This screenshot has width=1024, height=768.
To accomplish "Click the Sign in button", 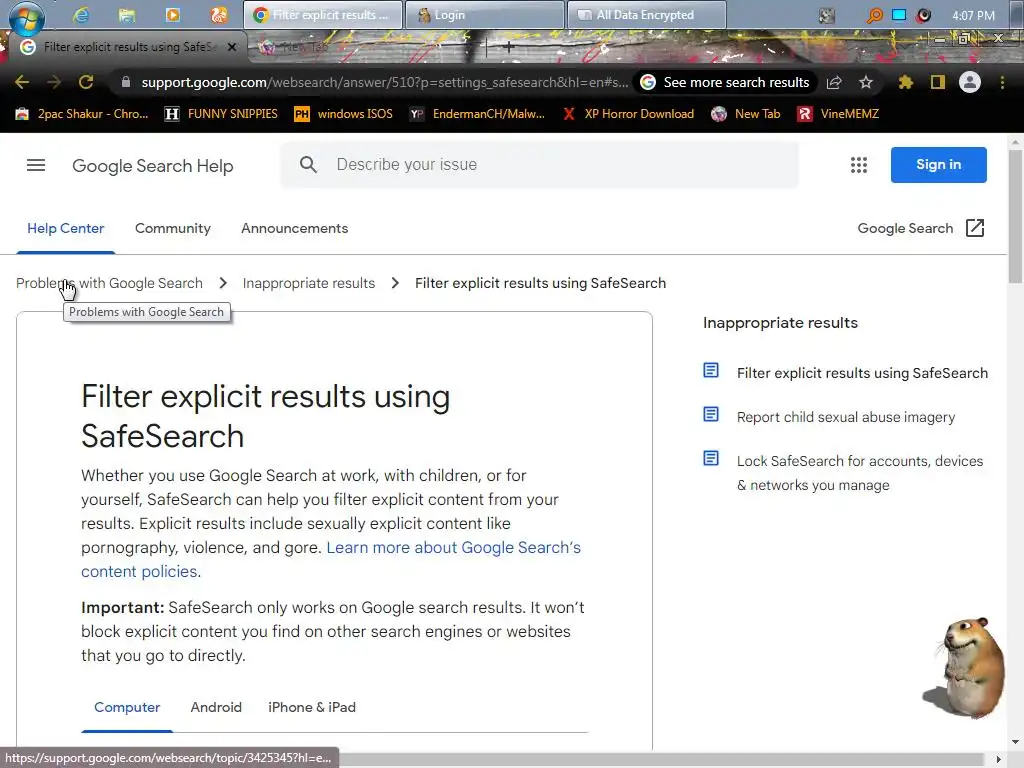I will pos(938,165).
